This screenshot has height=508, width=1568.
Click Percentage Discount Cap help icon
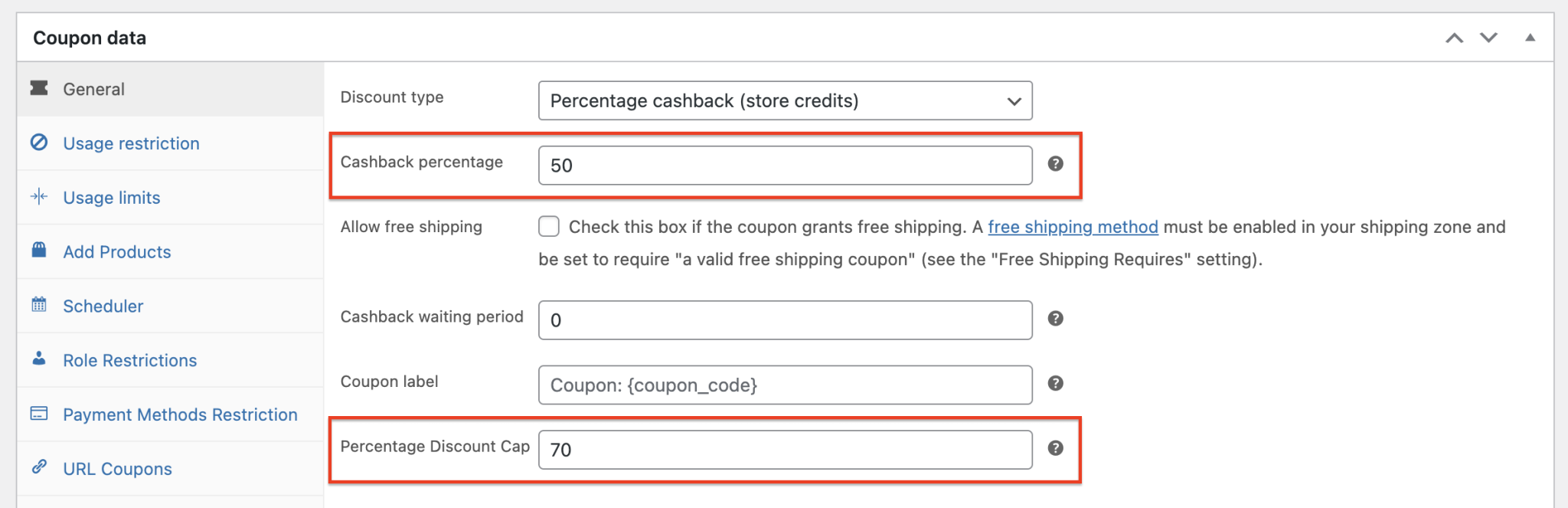coord(1055,448)
